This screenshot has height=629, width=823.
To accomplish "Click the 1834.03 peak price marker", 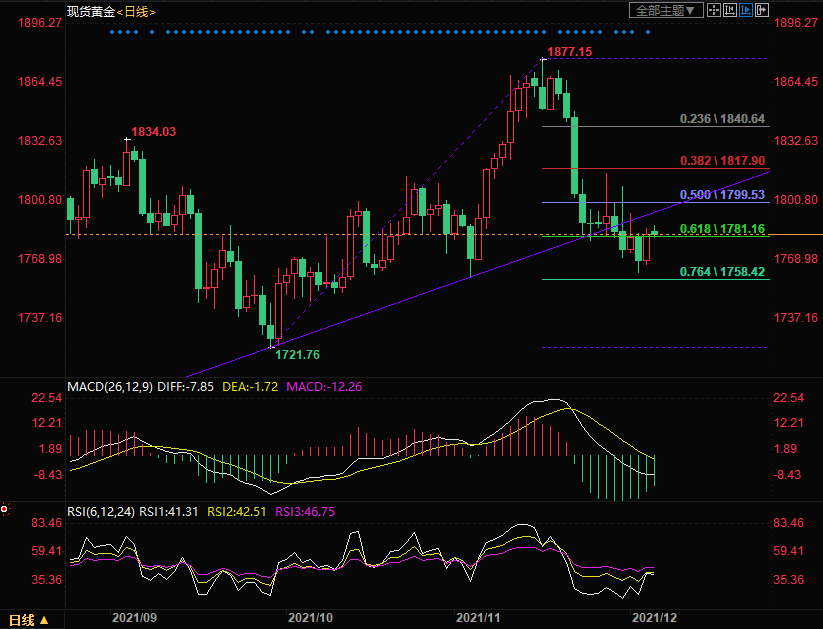I will point(153,132).
